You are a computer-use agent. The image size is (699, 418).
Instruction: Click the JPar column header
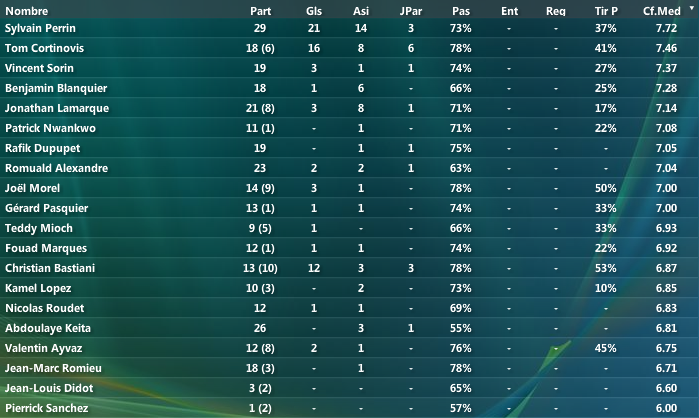pyautogui.click(x=411, y=11)
